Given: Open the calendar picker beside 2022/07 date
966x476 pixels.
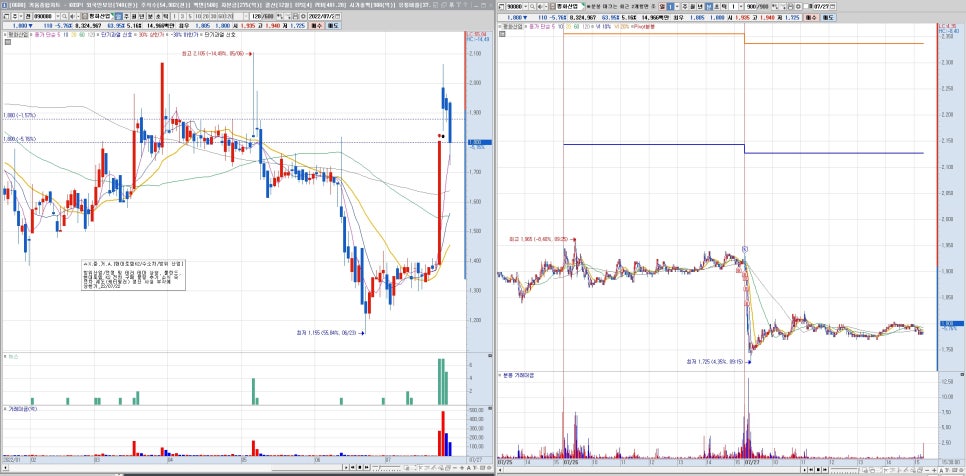Looking at the screenshot, I should point(338,17).
